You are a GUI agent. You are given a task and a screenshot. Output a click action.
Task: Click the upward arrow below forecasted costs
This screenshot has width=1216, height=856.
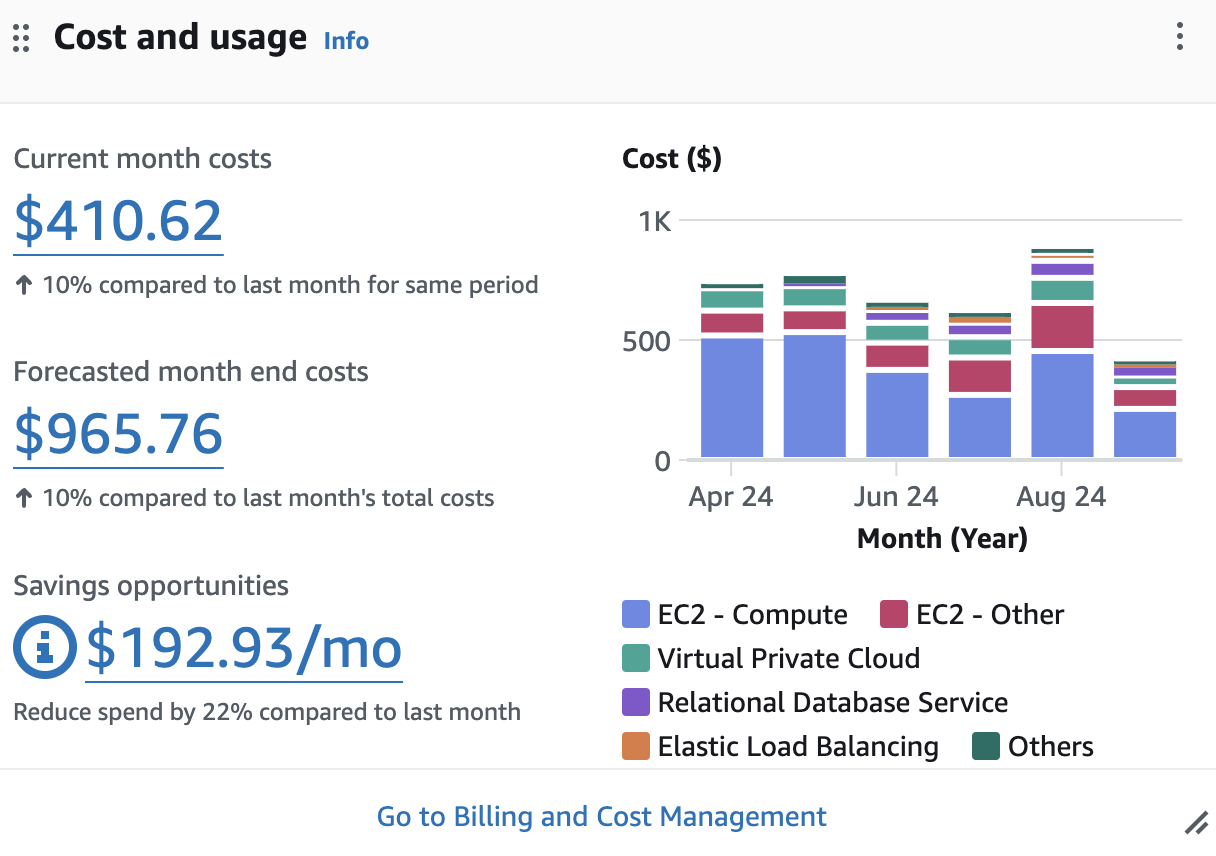[x=22, y=497]
